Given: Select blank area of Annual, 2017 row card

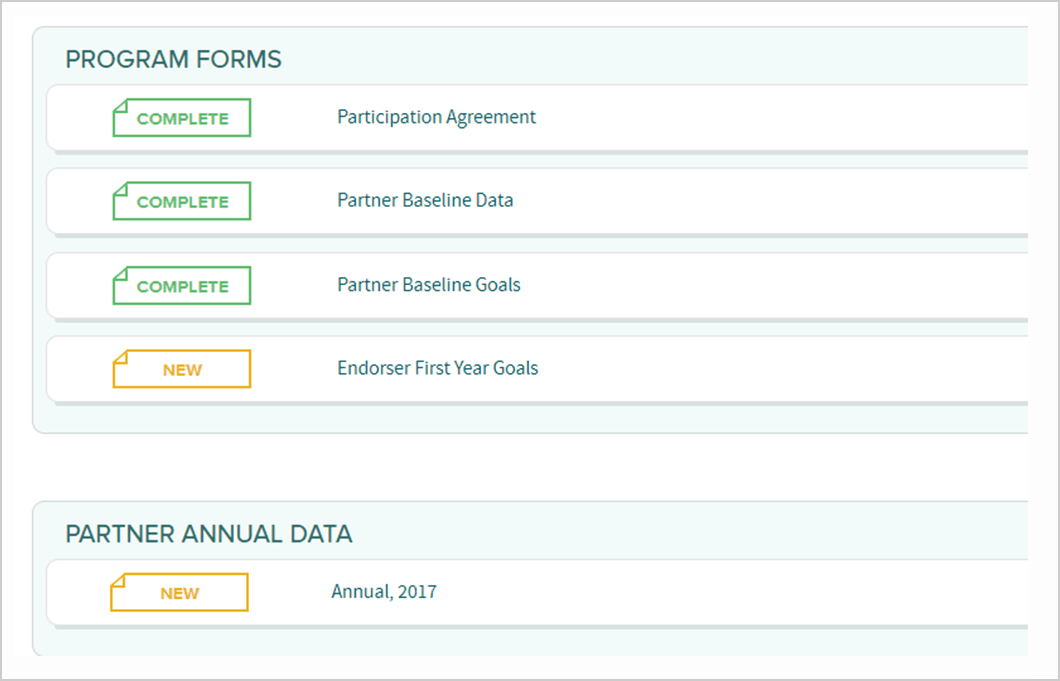Looking at the screenshot, I should [744, 592].
